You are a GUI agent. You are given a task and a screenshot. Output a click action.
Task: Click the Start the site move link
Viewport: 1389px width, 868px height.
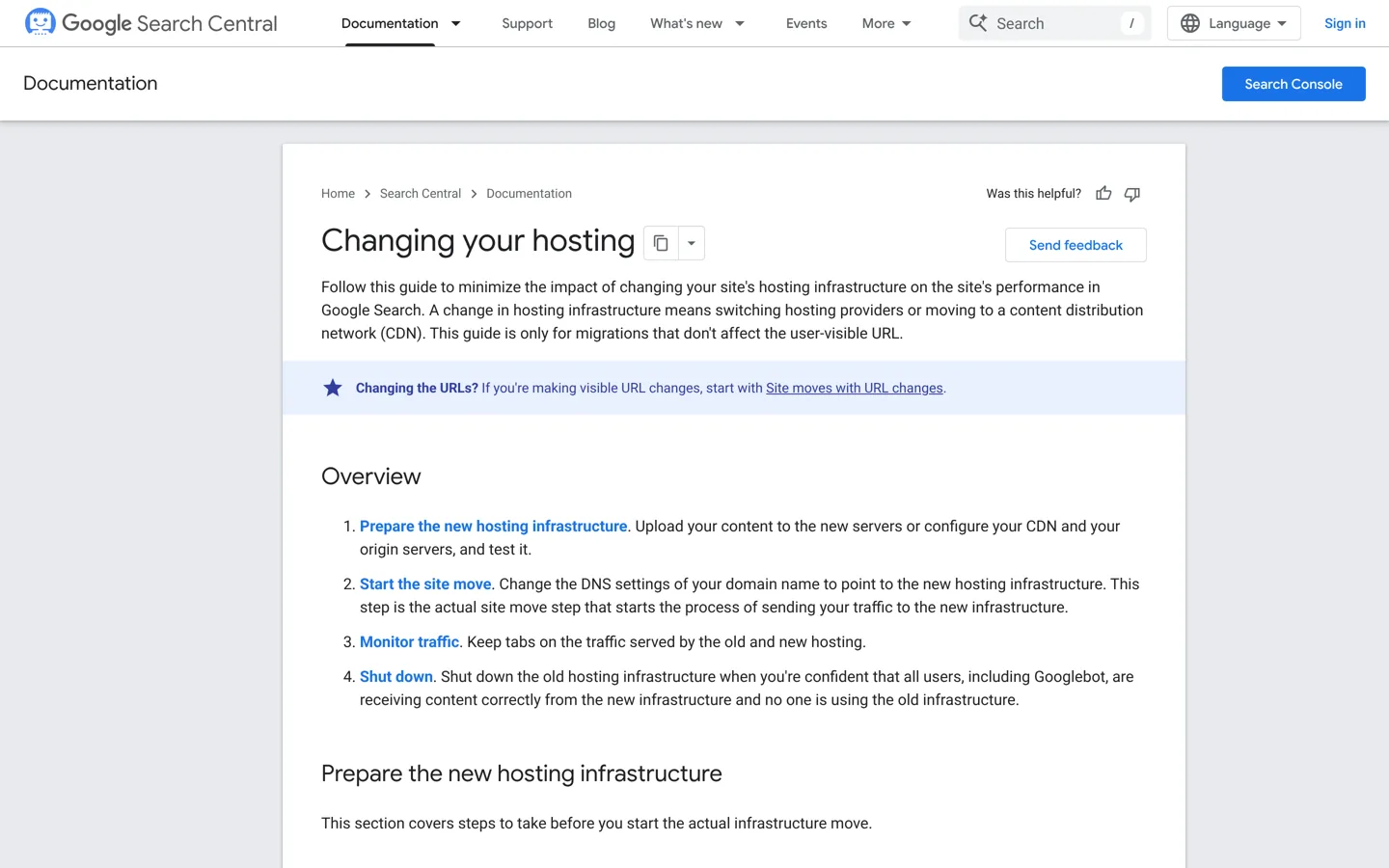click(x=425, y=583)
